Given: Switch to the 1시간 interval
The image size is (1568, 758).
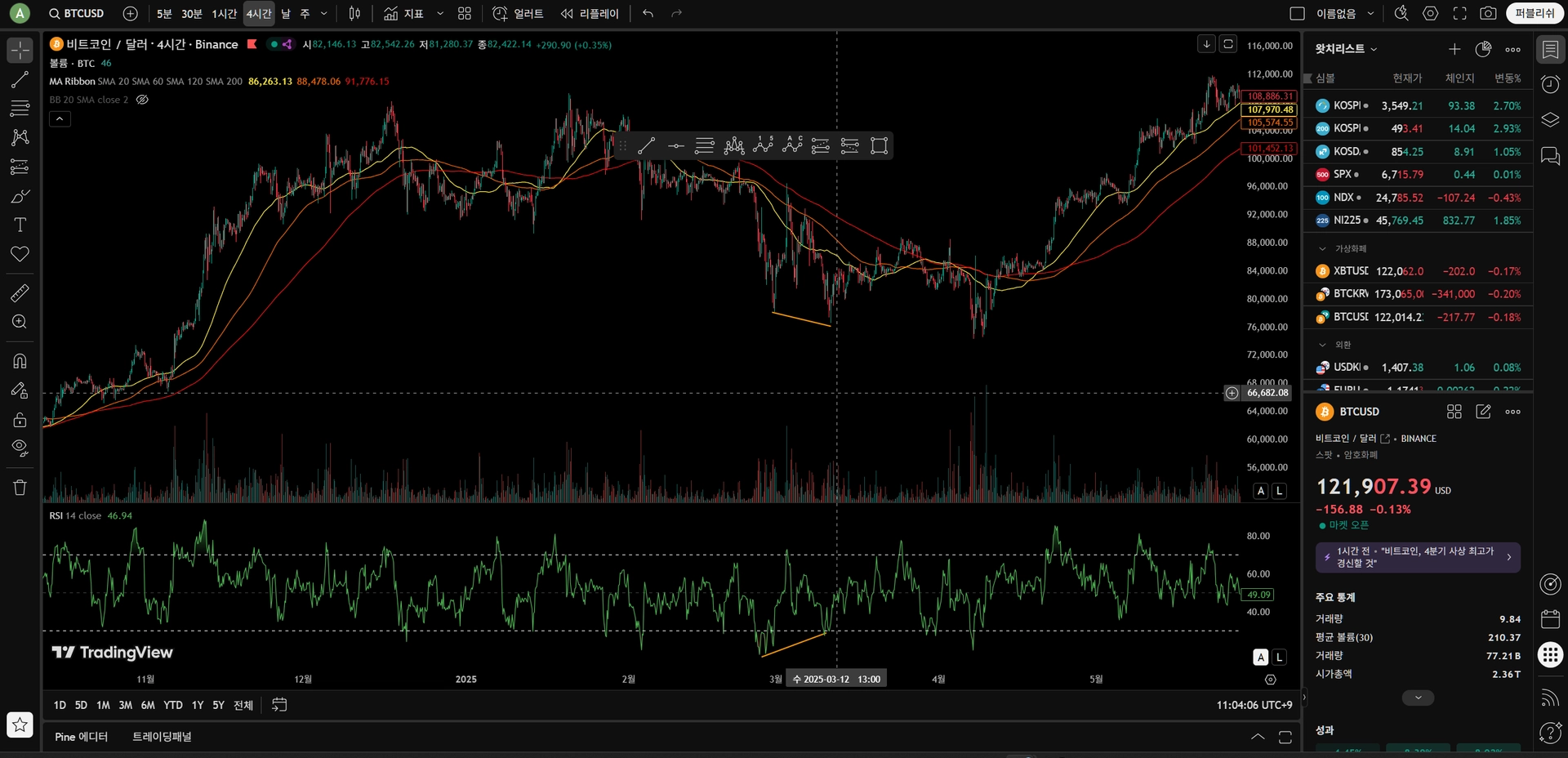Looking at the screenshot, I should pyautogui.click(x=224, y=13).
